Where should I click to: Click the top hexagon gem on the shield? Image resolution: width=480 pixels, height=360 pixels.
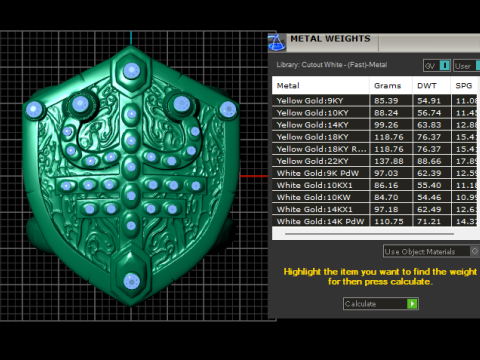point(132,71)
